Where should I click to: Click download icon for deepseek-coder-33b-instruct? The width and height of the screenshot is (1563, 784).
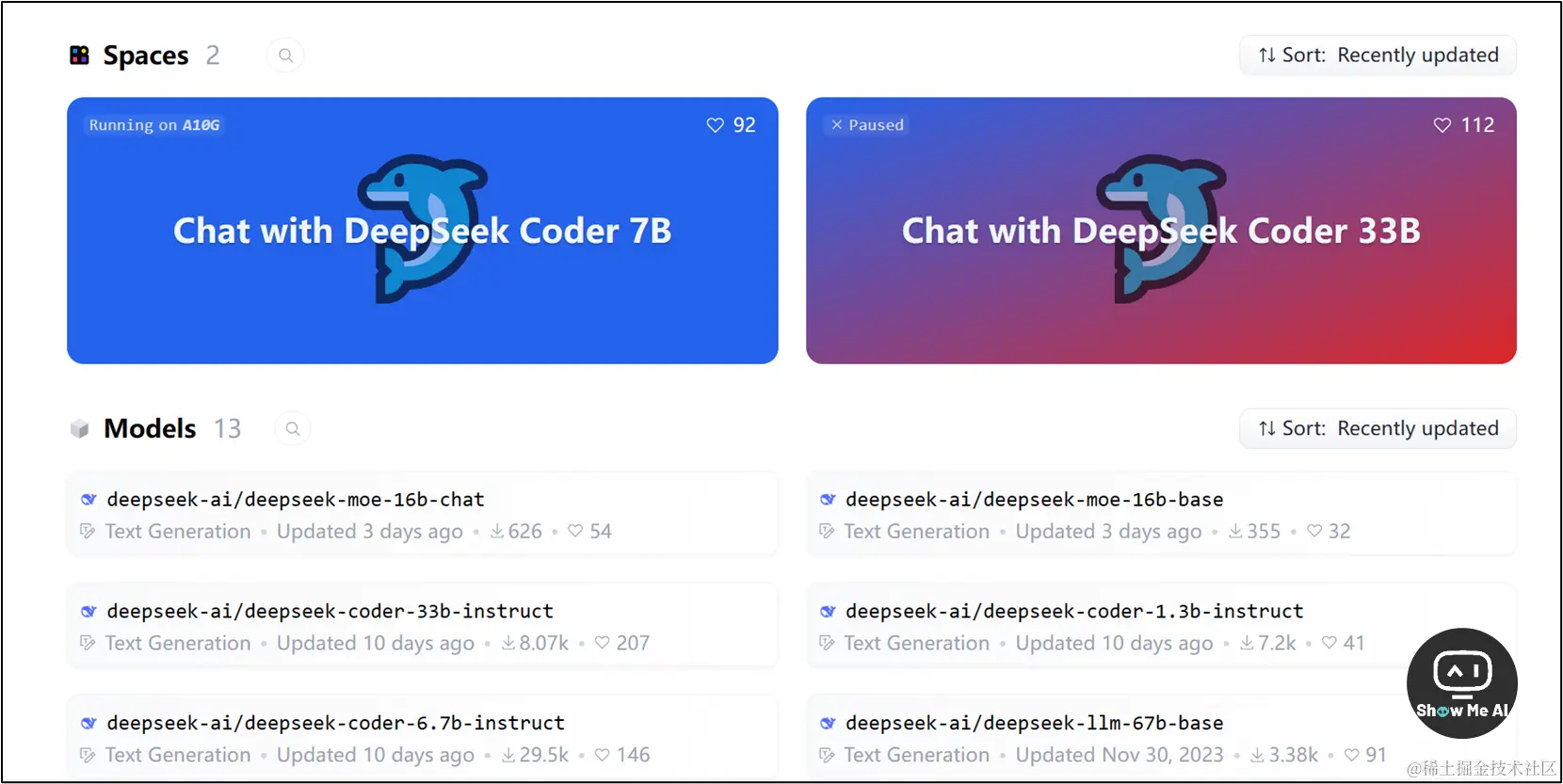(x=508, y=643)
